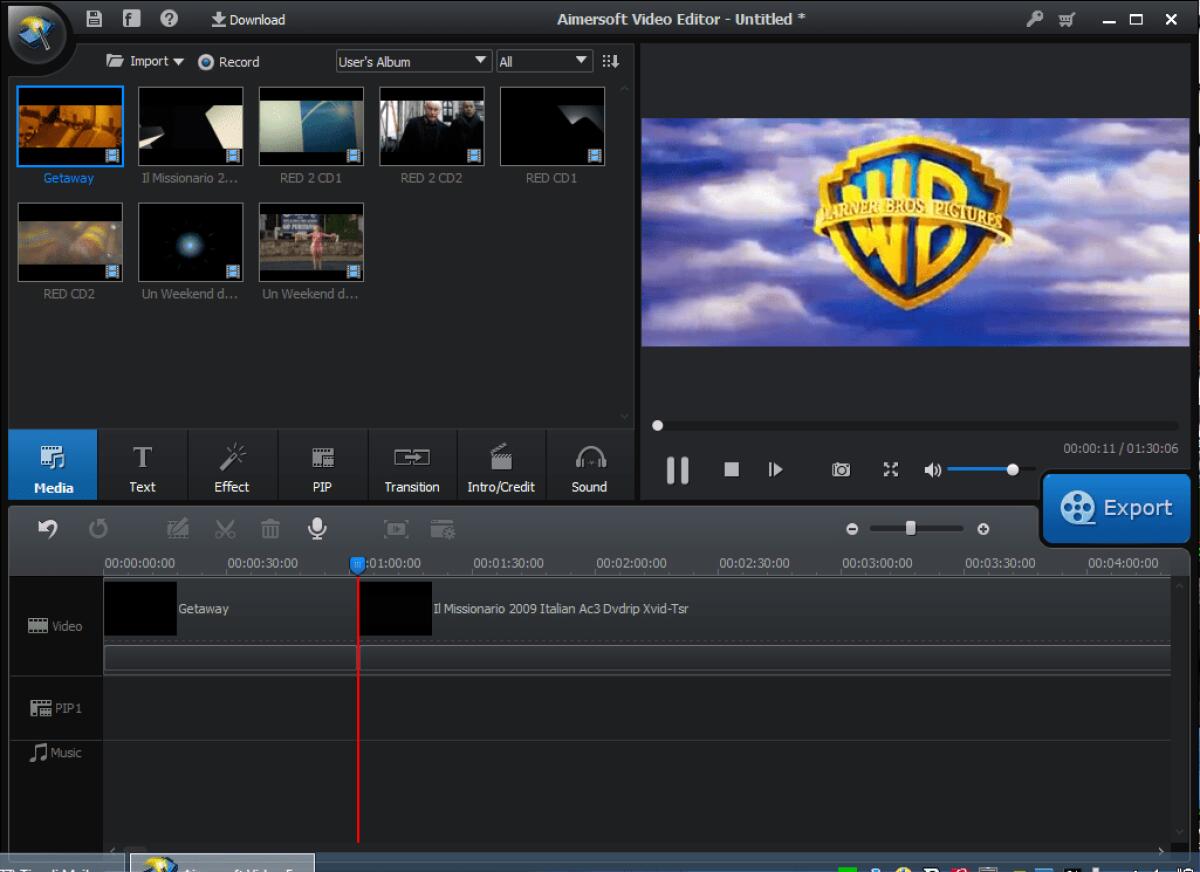The height and width of the screenshot is (872, 1200).
Task: Select the Getaway clip thumbnail
Action: click(x=69, y=126)
